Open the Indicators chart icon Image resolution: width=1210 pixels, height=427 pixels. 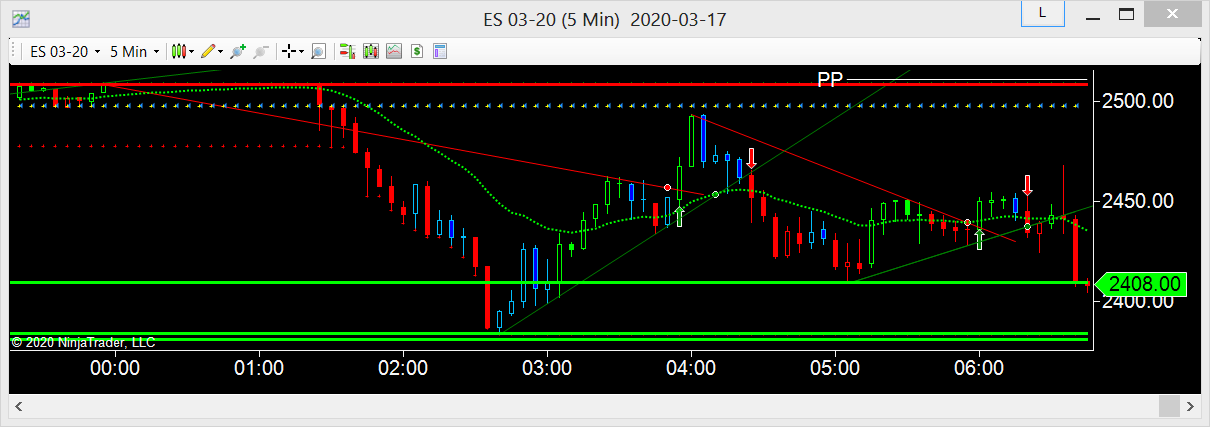pyautogui.click(x=394, y=51)
